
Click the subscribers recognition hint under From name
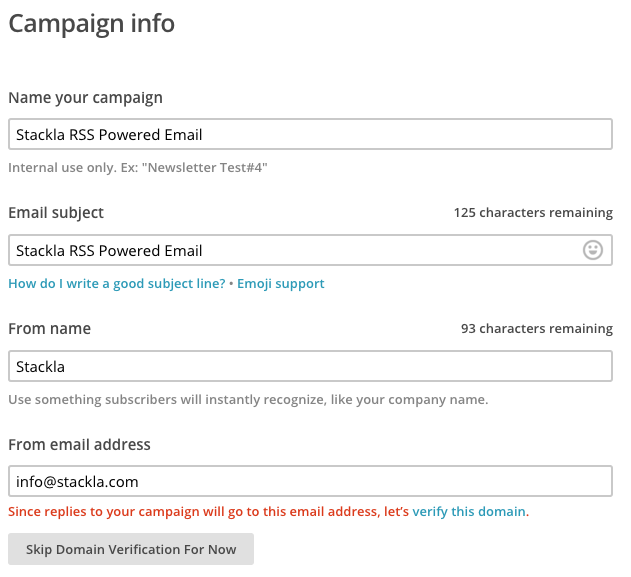(x=248, y=400)
